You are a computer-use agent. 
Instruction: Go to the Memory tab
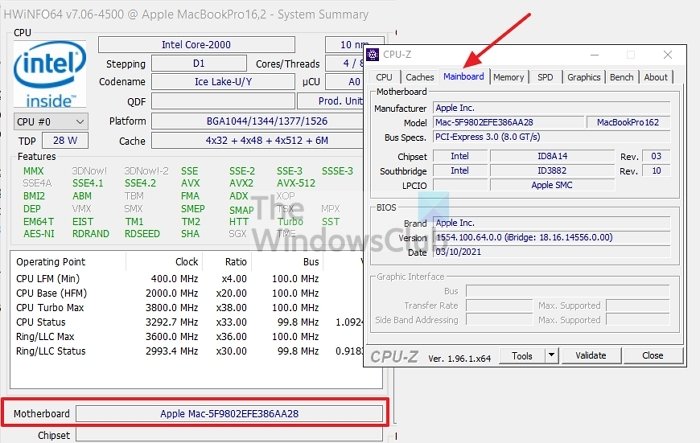pos(508,77)
